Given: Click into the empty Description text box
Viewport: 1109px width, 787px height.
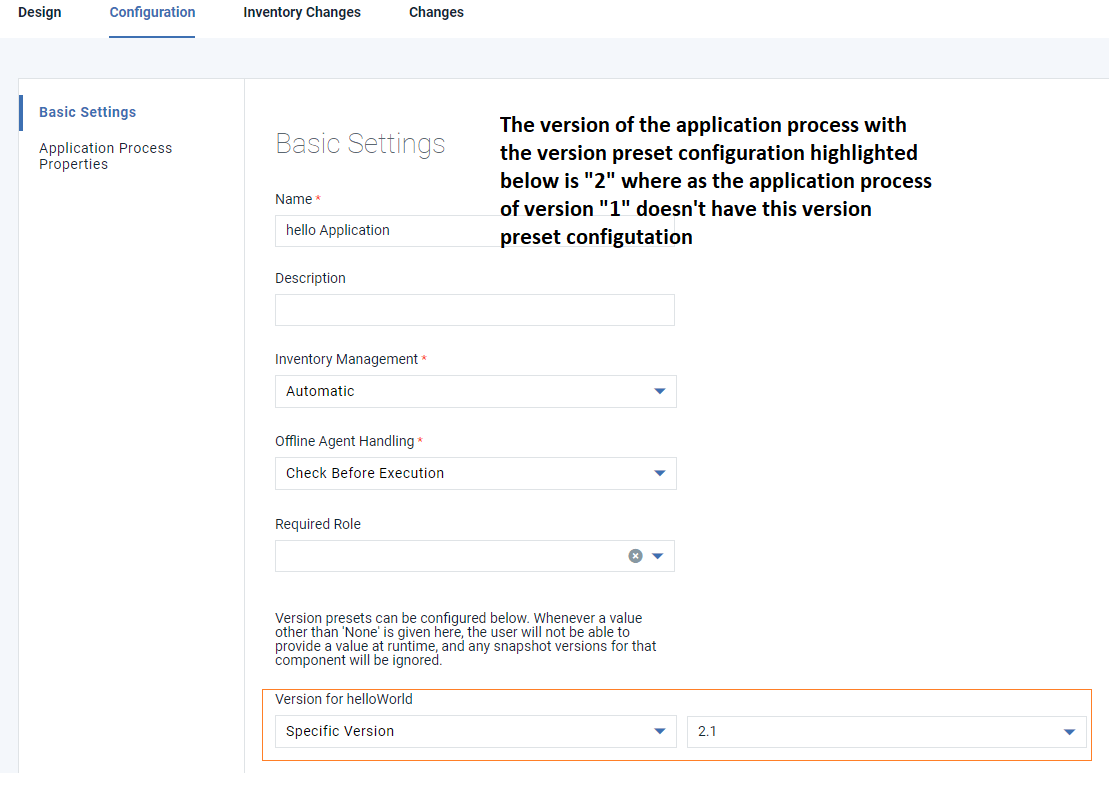Looking at the screenshot, I should coord(474,310).
